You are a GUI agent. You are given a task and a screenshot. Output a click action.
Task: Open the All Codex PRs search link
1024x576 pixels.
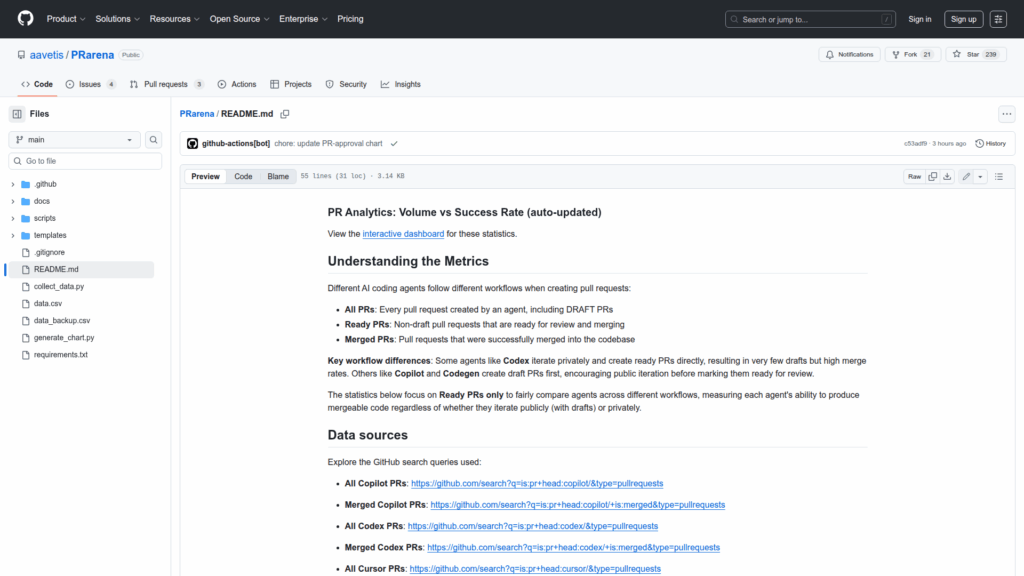tap(532, 526)
